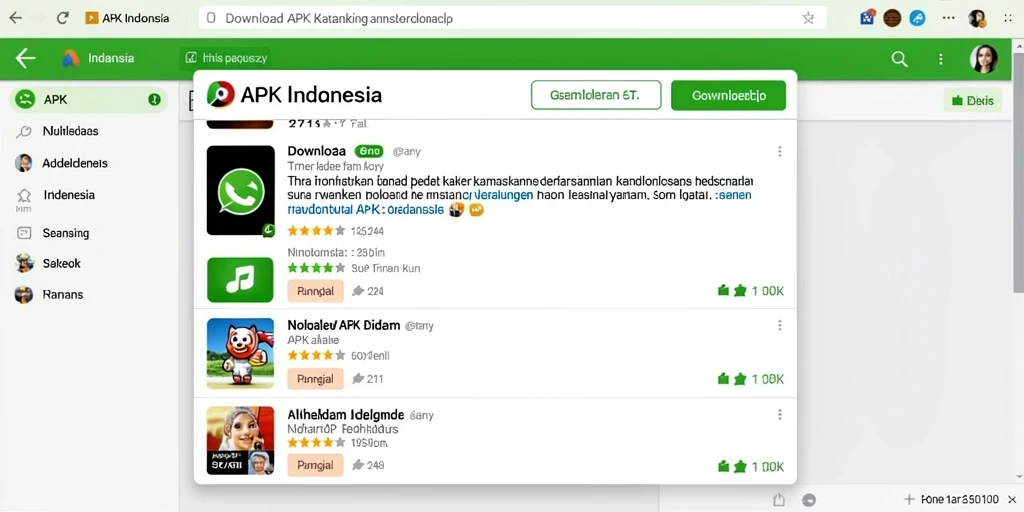Image resolution: width=1024 pixels, height=512 pixels.
Task: Open the cartoon fox app thumbnail
Action: click(x=240, y=354)
